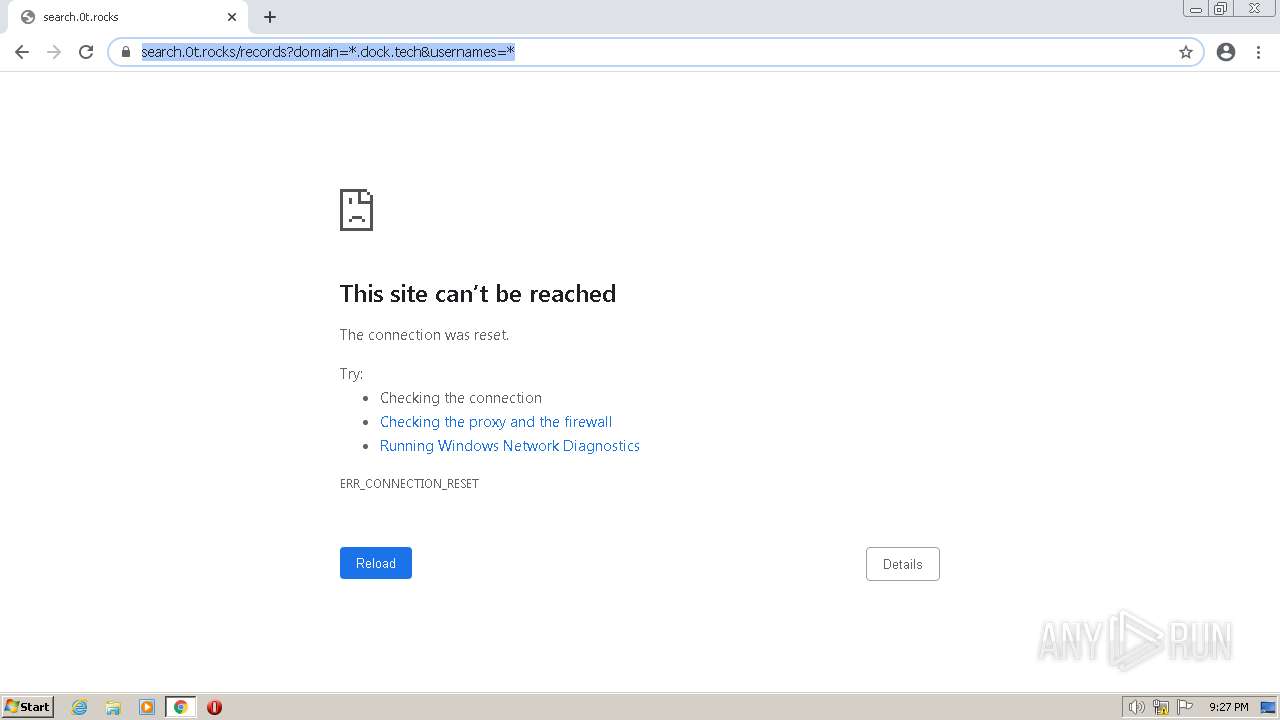Image resolution: width=1280 pixels, height=720 pixels.
Task: Click the show desktop monitor icon
Action: pyautogui.click(x=1268, y=707)
